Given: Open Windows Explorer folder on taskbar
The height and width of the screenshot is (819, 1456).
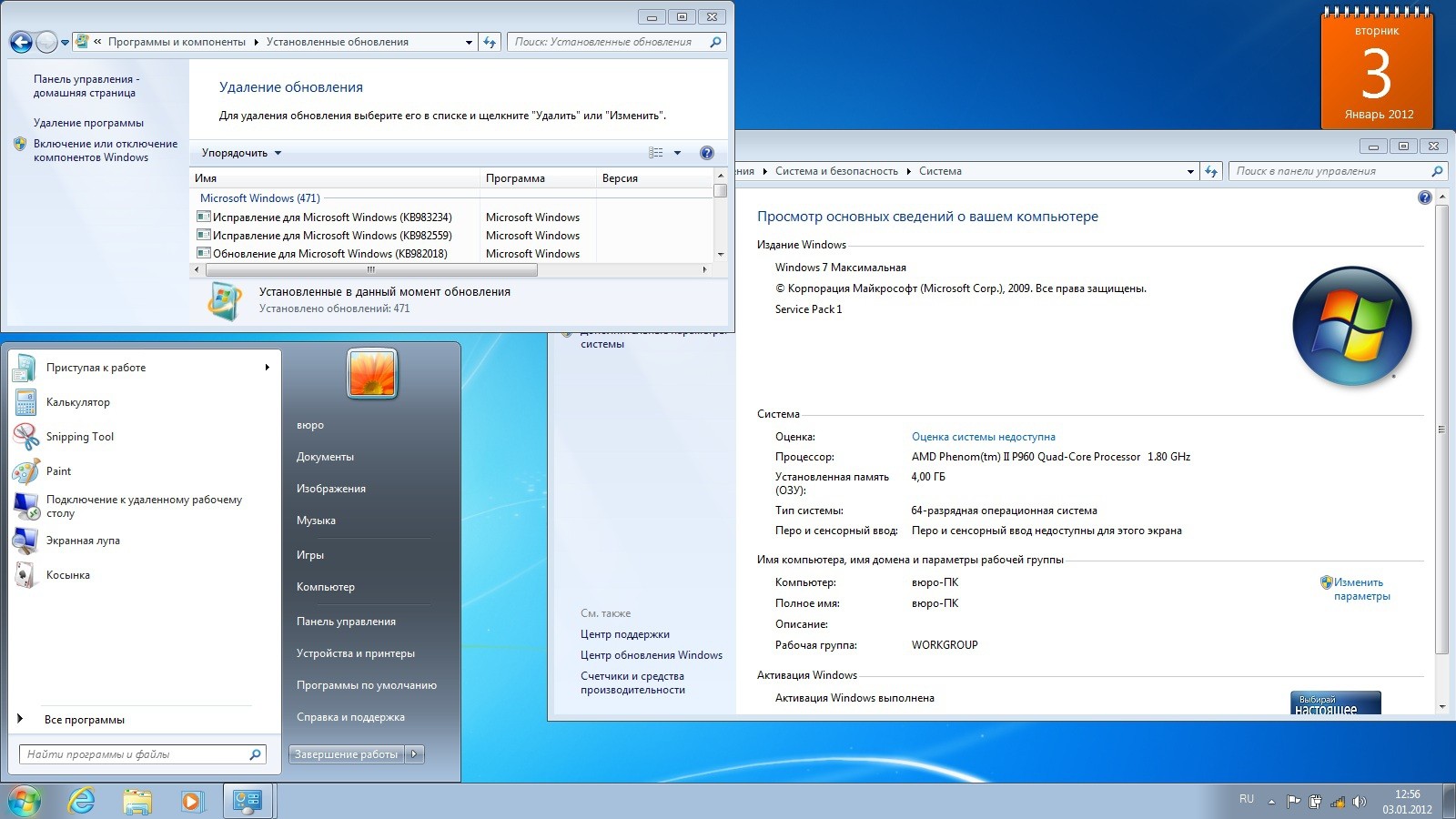Looking at the screenshot, I should [137, 801].
